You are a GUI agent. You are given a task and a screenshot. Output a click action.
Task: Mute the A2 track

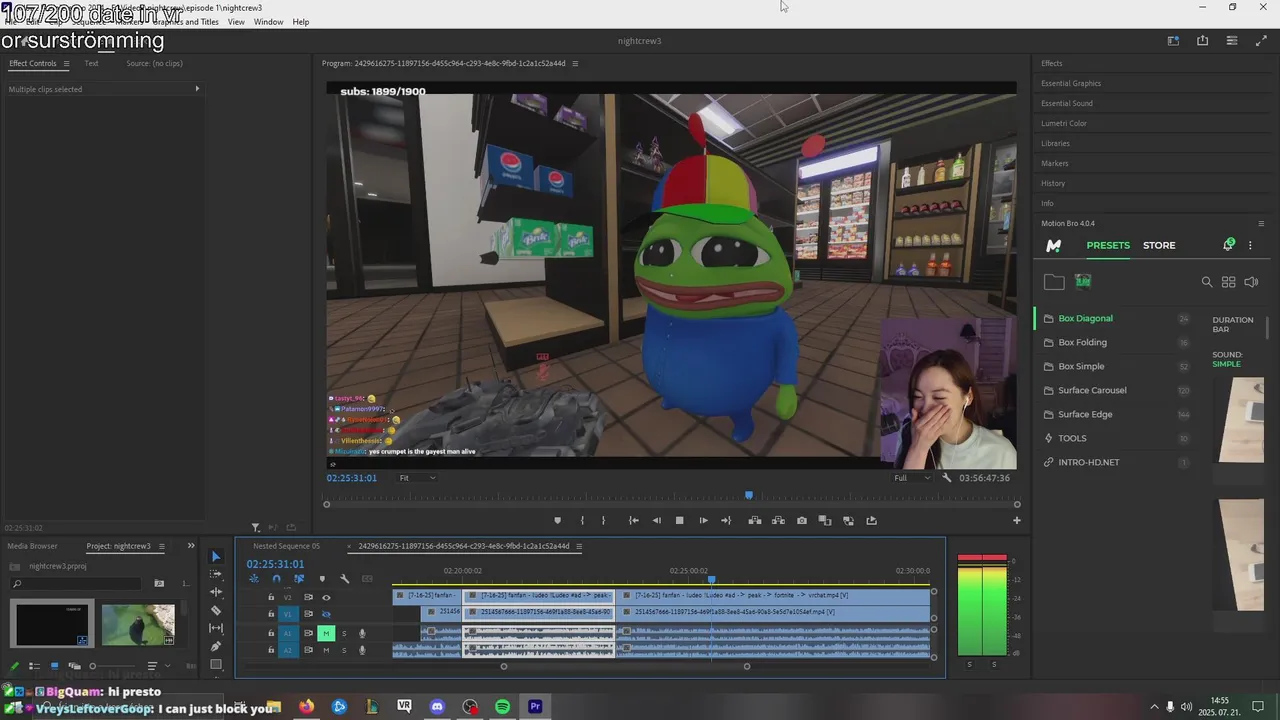326,650
